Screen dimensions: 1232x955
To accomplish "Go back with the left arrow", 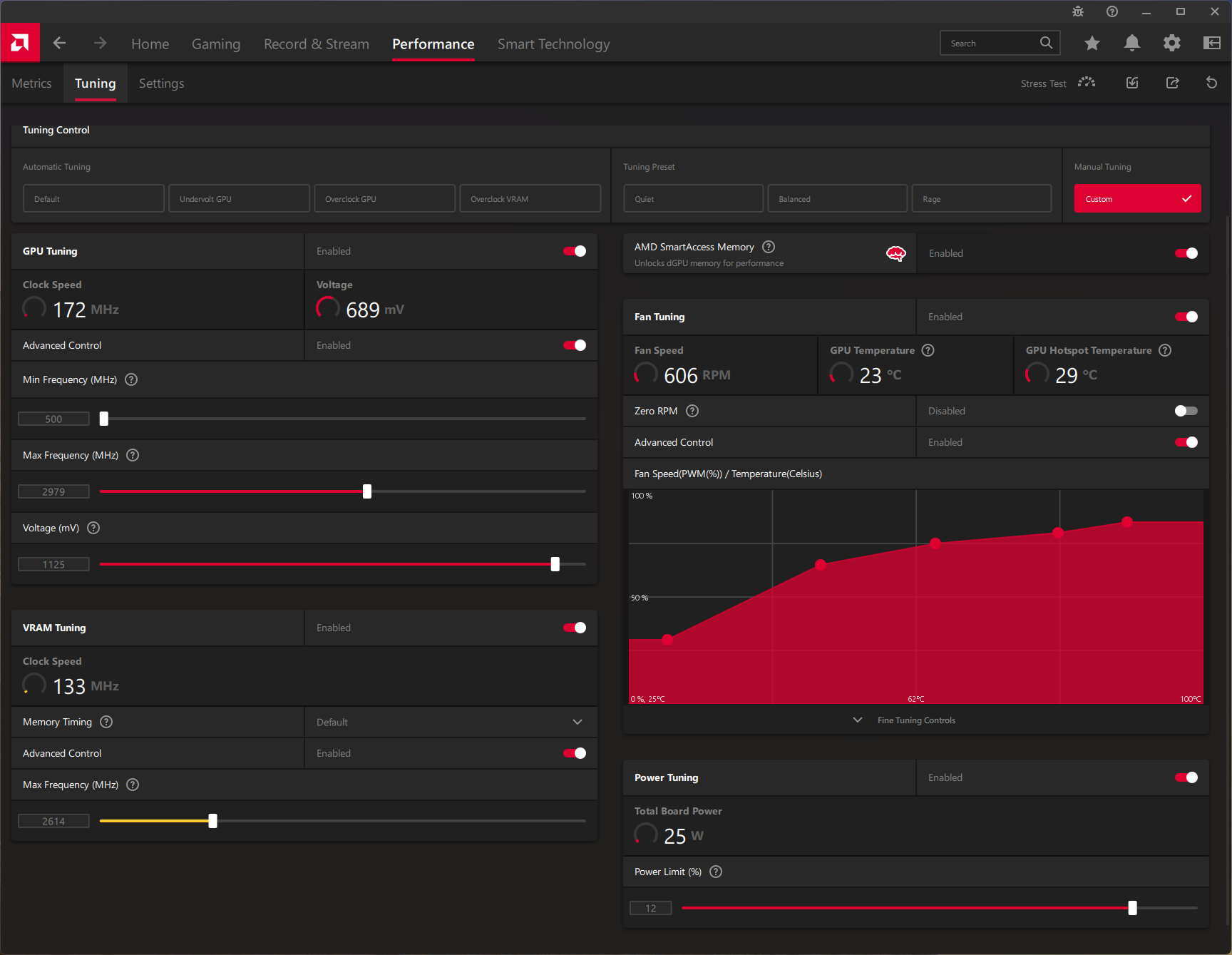I will point(60,44).
